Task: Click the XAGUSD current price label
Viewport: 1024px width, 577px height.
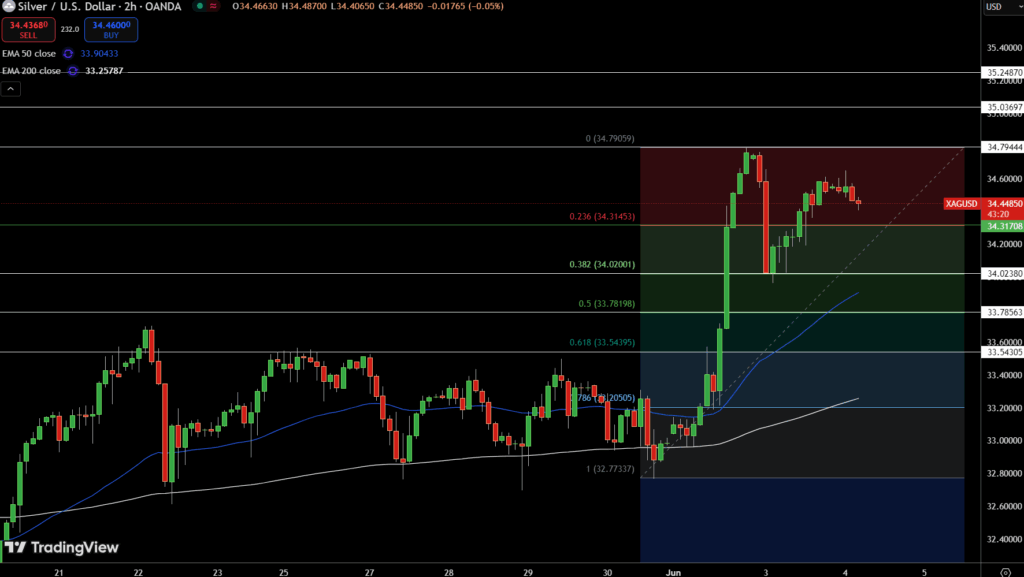Action: pyautogui.click(x=963, y=204)
